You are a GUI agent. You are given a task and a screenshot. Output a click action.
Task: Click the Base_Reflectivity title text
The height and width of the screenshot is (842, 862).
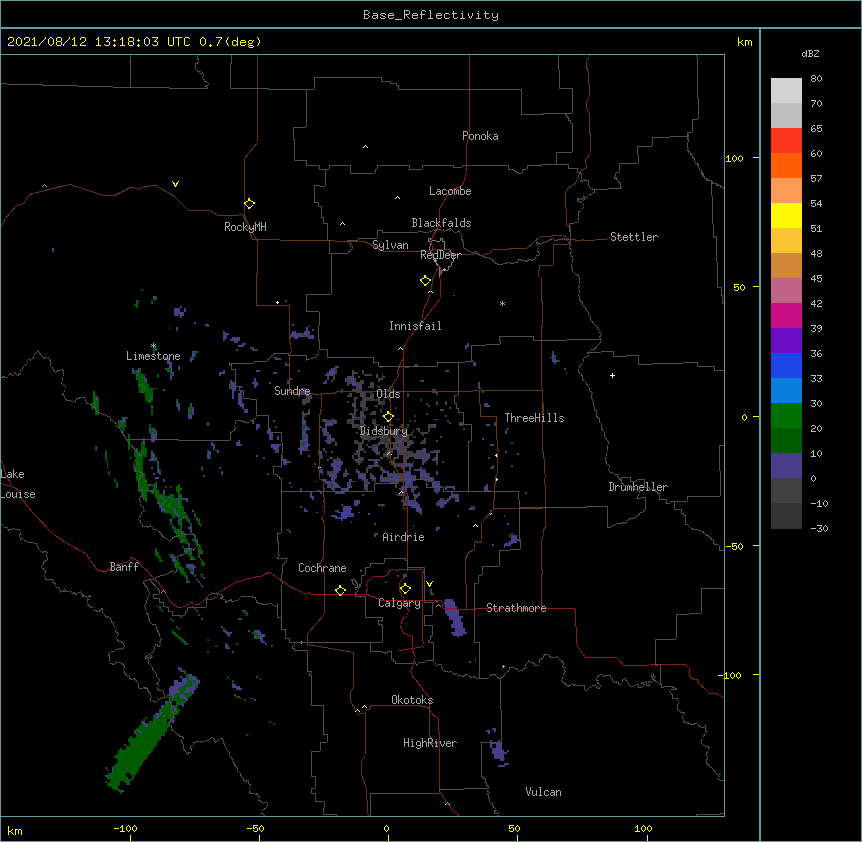pos(431,15)
